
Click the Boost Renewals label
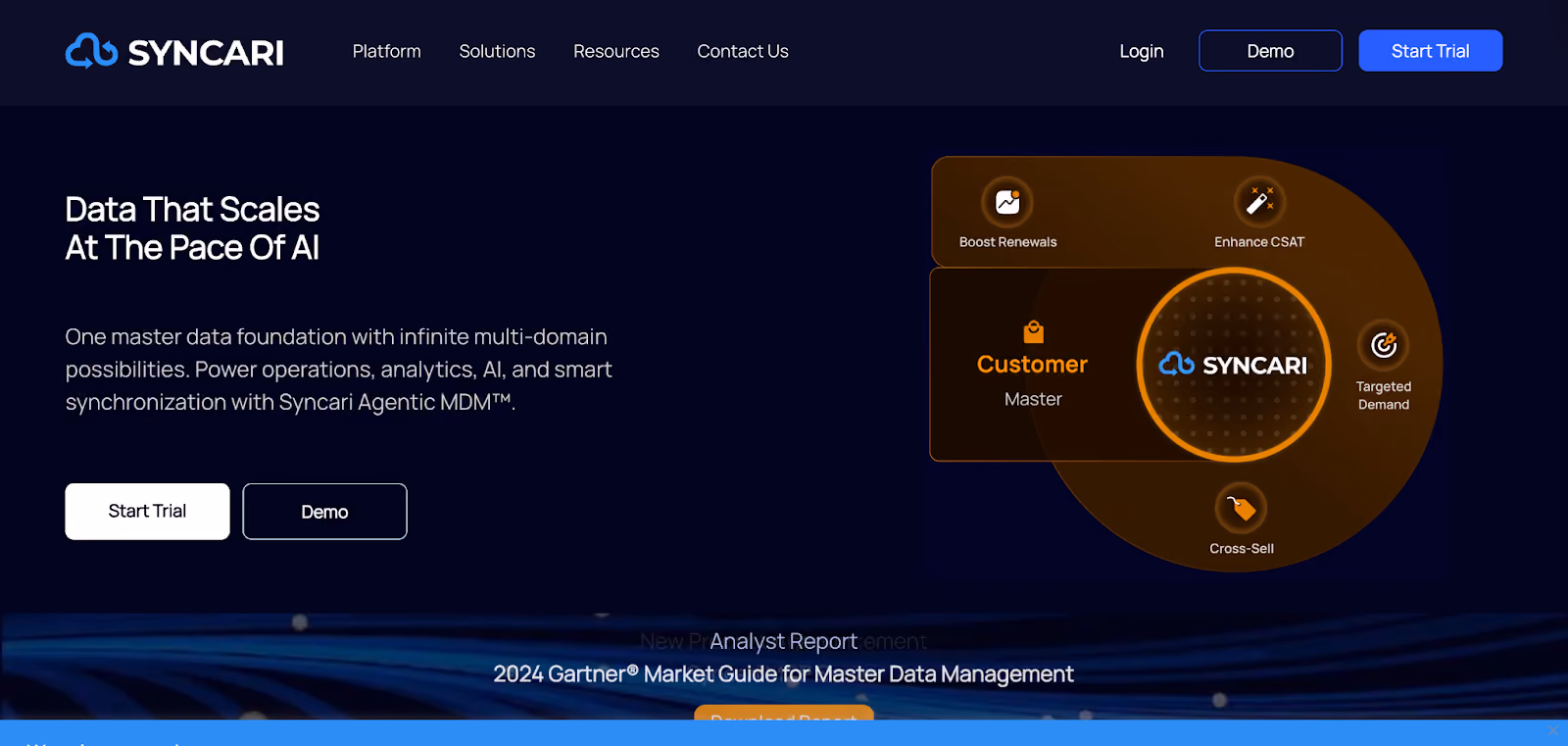[x=1007, y=242]
